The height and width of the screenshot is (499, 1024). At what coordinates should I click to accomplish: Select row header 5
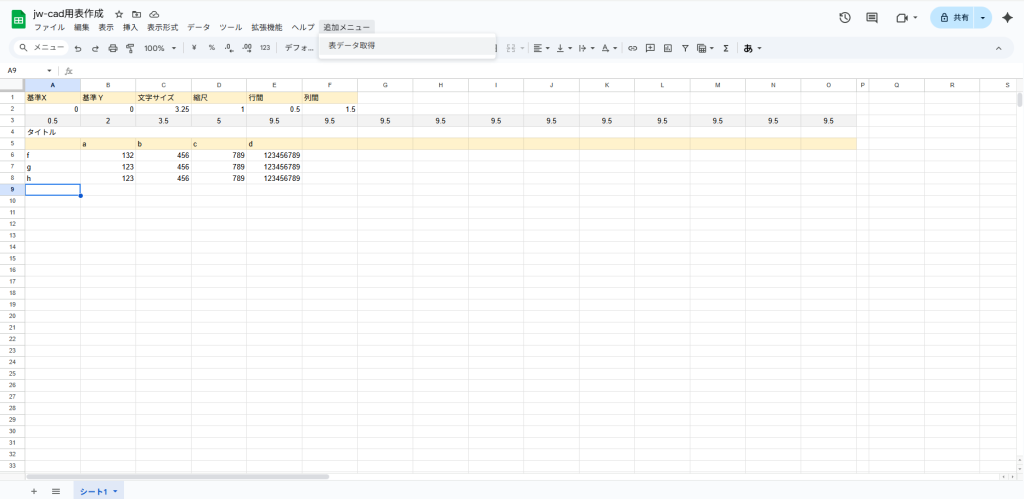point(12,144)
